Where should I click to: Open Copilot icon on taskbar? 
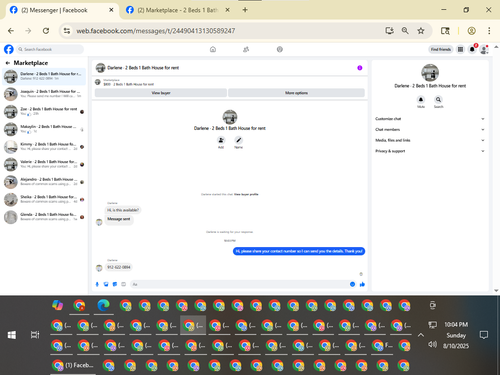point(58,305)
